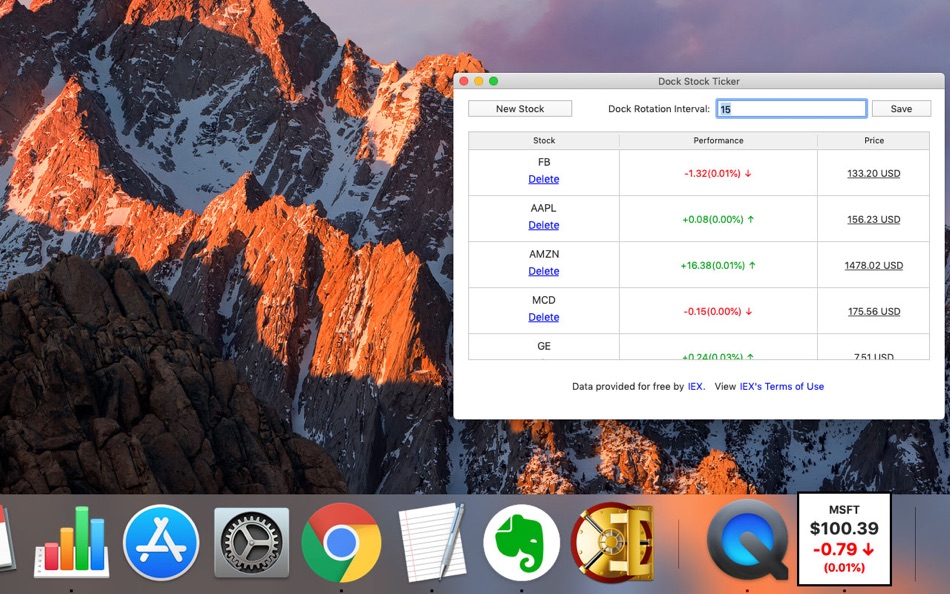Open TextEdit notepad icon in Dock
This screenshot has width=950, height=594.
431,541
